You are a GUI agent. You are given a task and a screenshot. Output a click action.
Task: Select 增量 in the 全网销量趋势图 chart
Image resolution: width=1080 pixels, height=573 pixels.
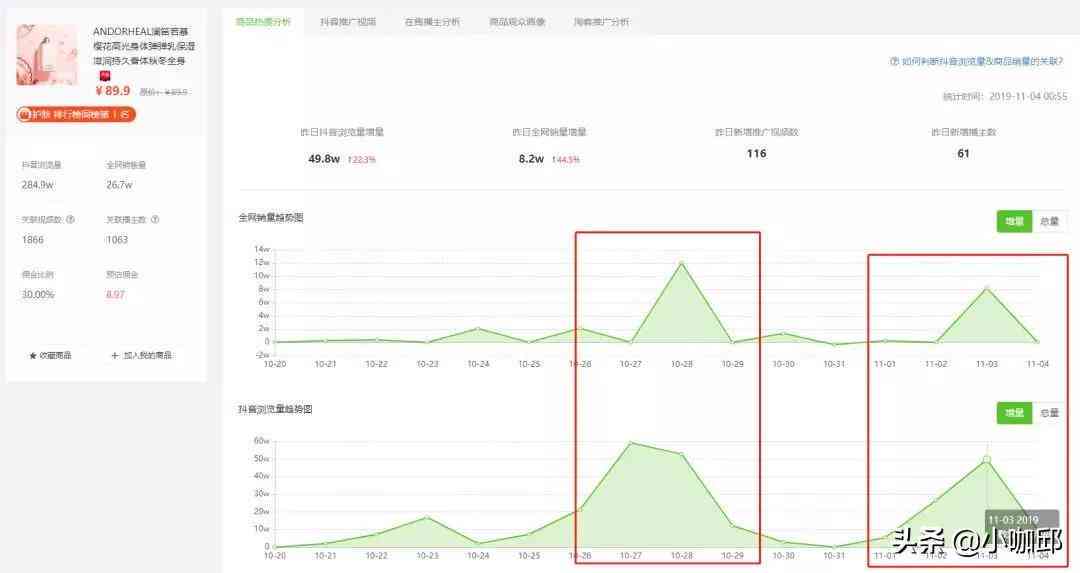(x=1014, y=222)
